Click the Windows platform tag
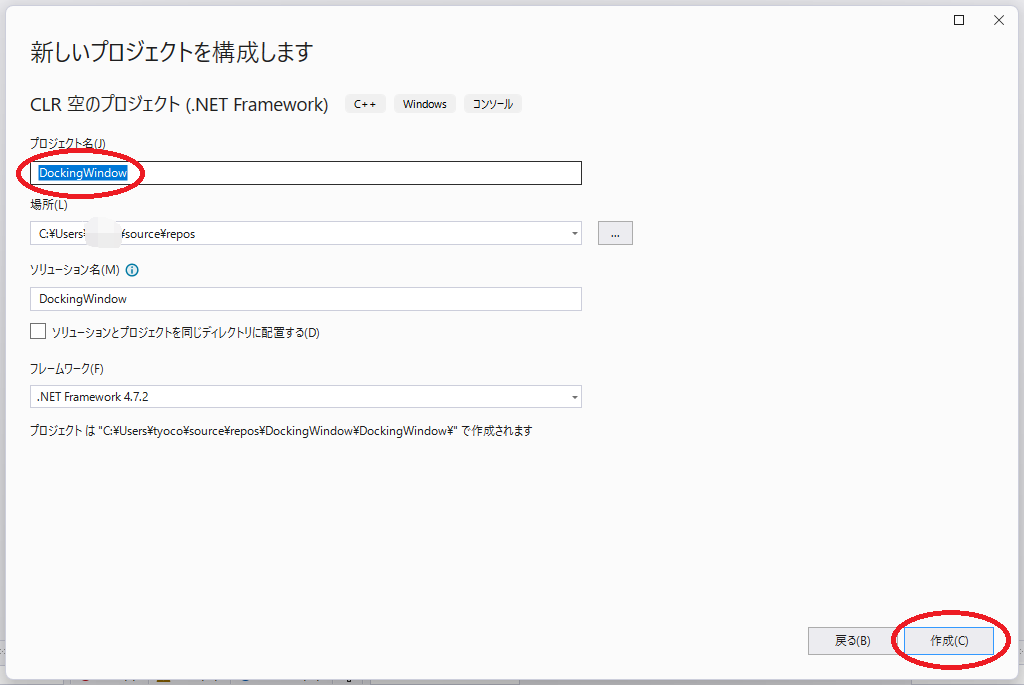The image size is (1024, 685). (425, 104)
